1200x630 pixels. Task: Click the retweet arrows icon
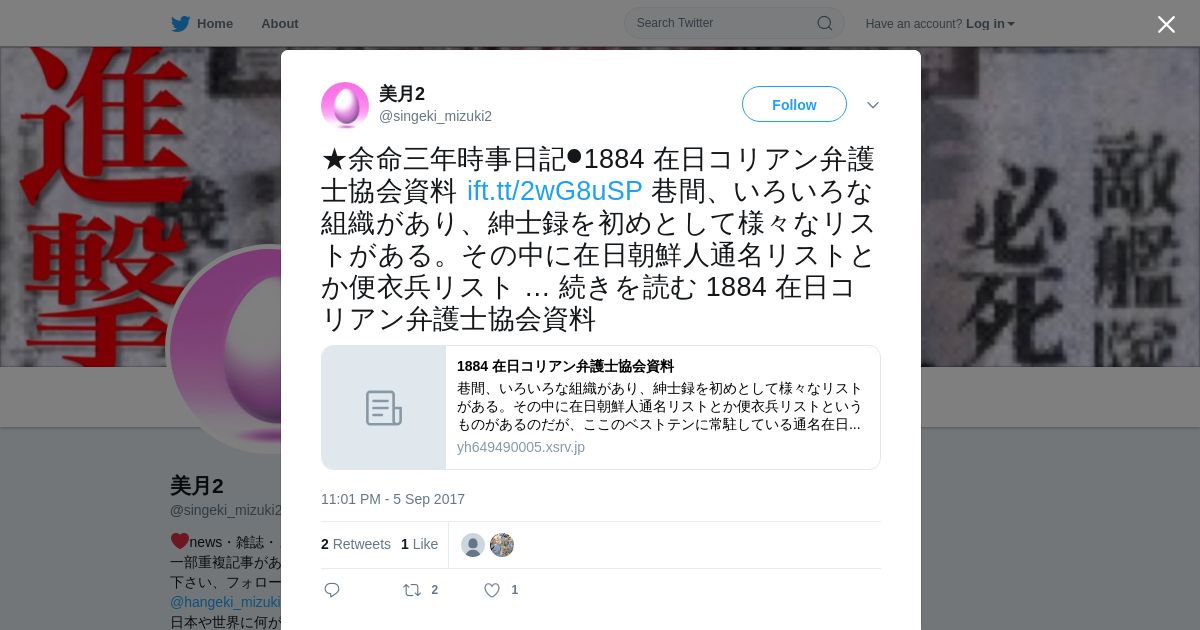(411, 590)
